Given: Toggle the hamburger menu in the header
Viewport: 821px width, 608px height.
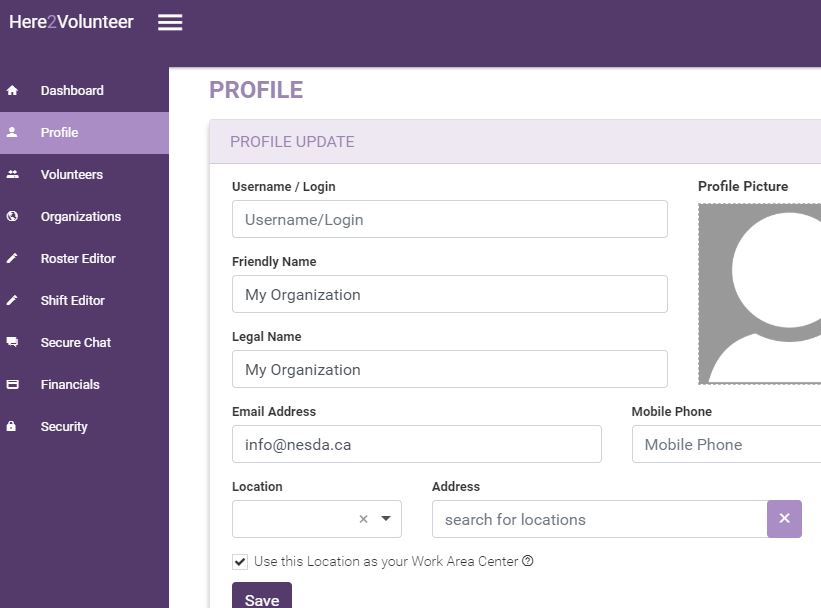Looking at the screenshot, I should [170, 22].
